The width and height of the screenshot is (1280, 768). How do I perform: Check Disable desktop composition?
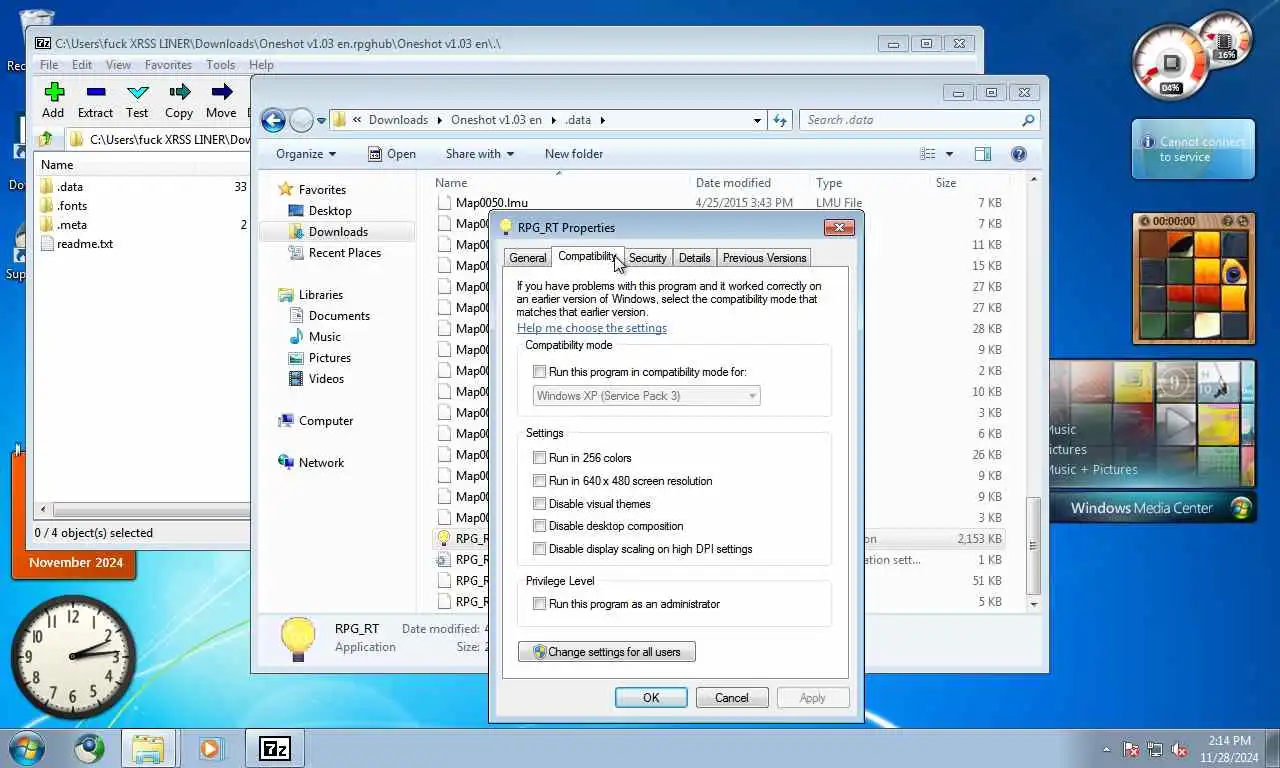click(x=540, y=526)
